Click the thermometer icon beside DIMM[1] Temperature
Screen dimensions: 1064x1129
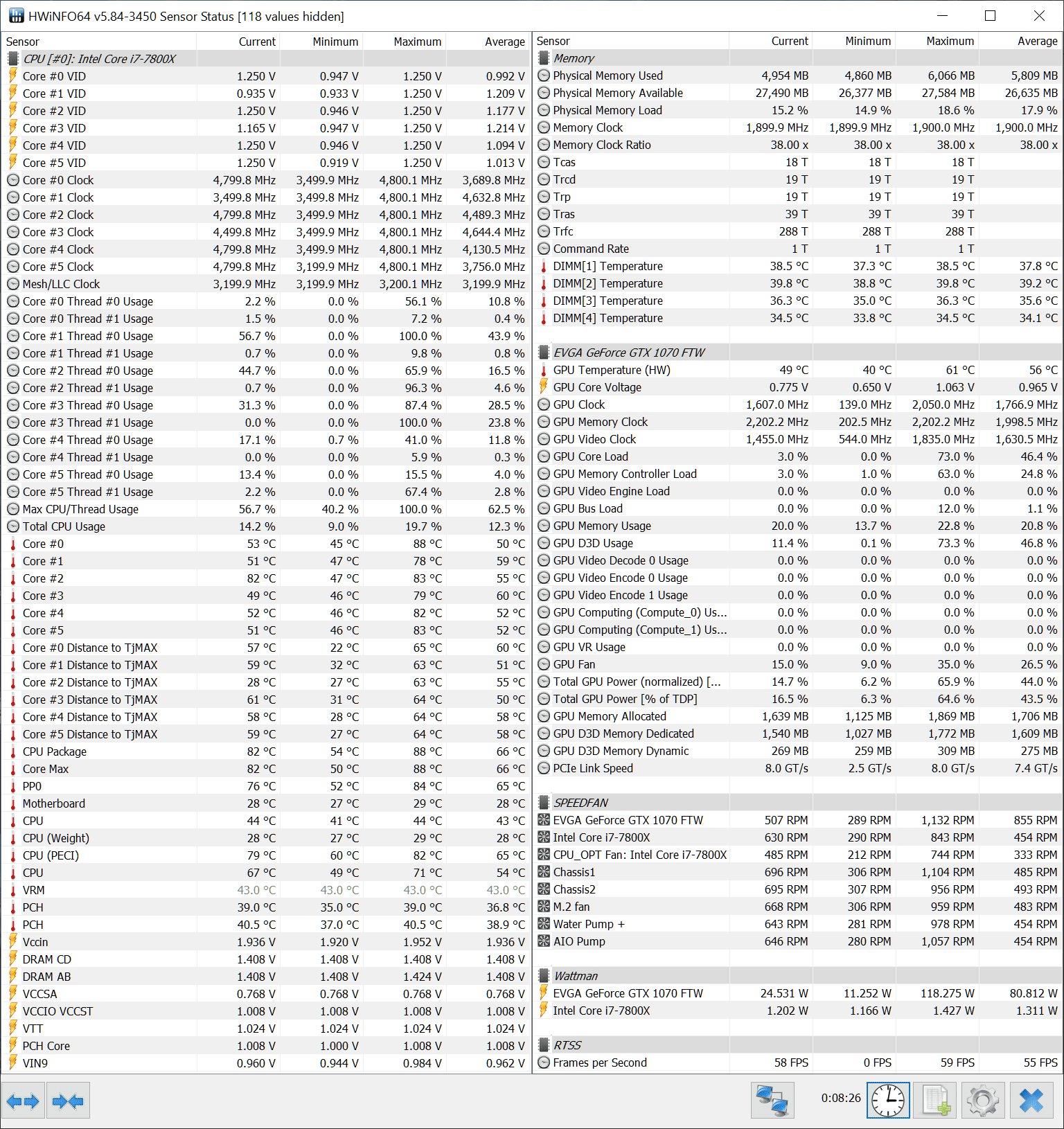pyautogui.click(x=544, y=266)
